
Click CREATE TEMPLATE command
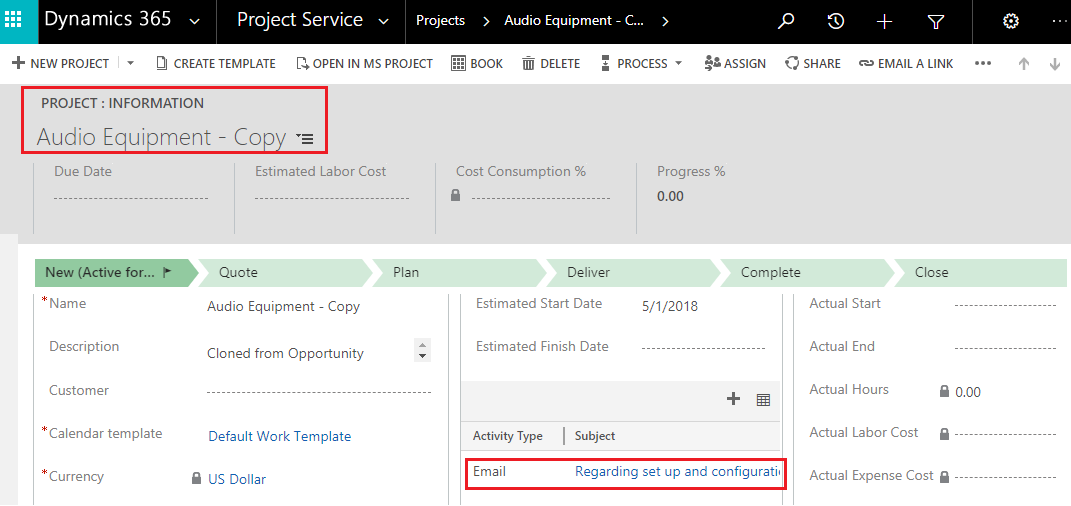point(216,64)
